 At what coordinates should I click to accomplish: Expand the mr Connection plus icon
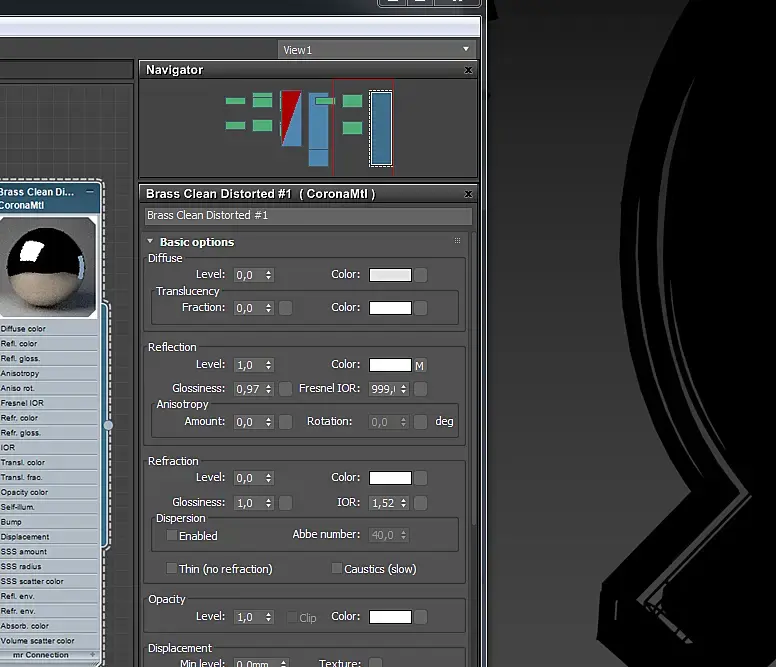pyautogui.click(x=92, y=654)
